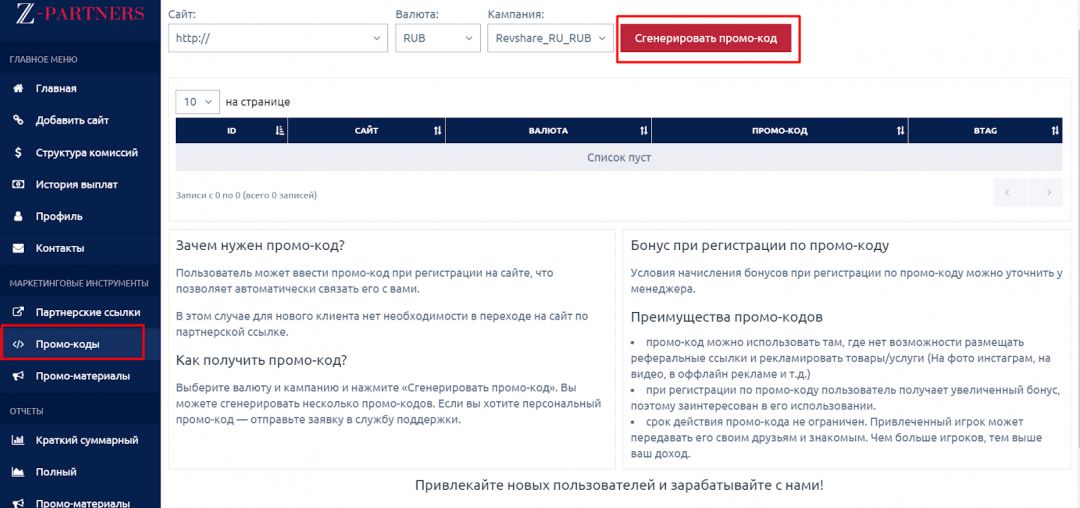
Task: Click the next page arrow button
Action: point(1046,193)
